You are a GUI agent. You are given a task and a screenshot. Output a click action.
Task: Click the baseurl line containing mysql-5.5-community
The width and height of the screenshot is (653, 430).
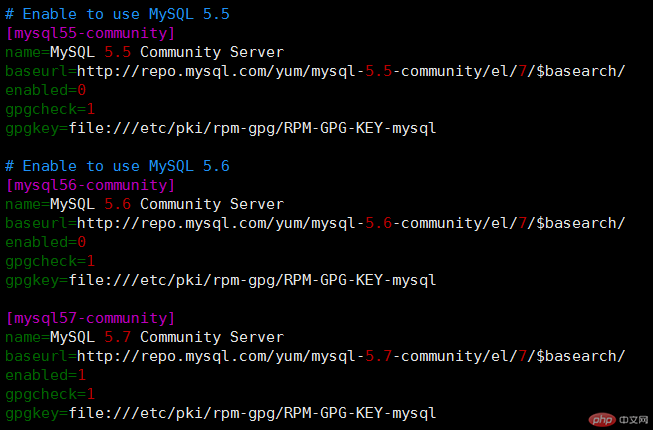315,71
